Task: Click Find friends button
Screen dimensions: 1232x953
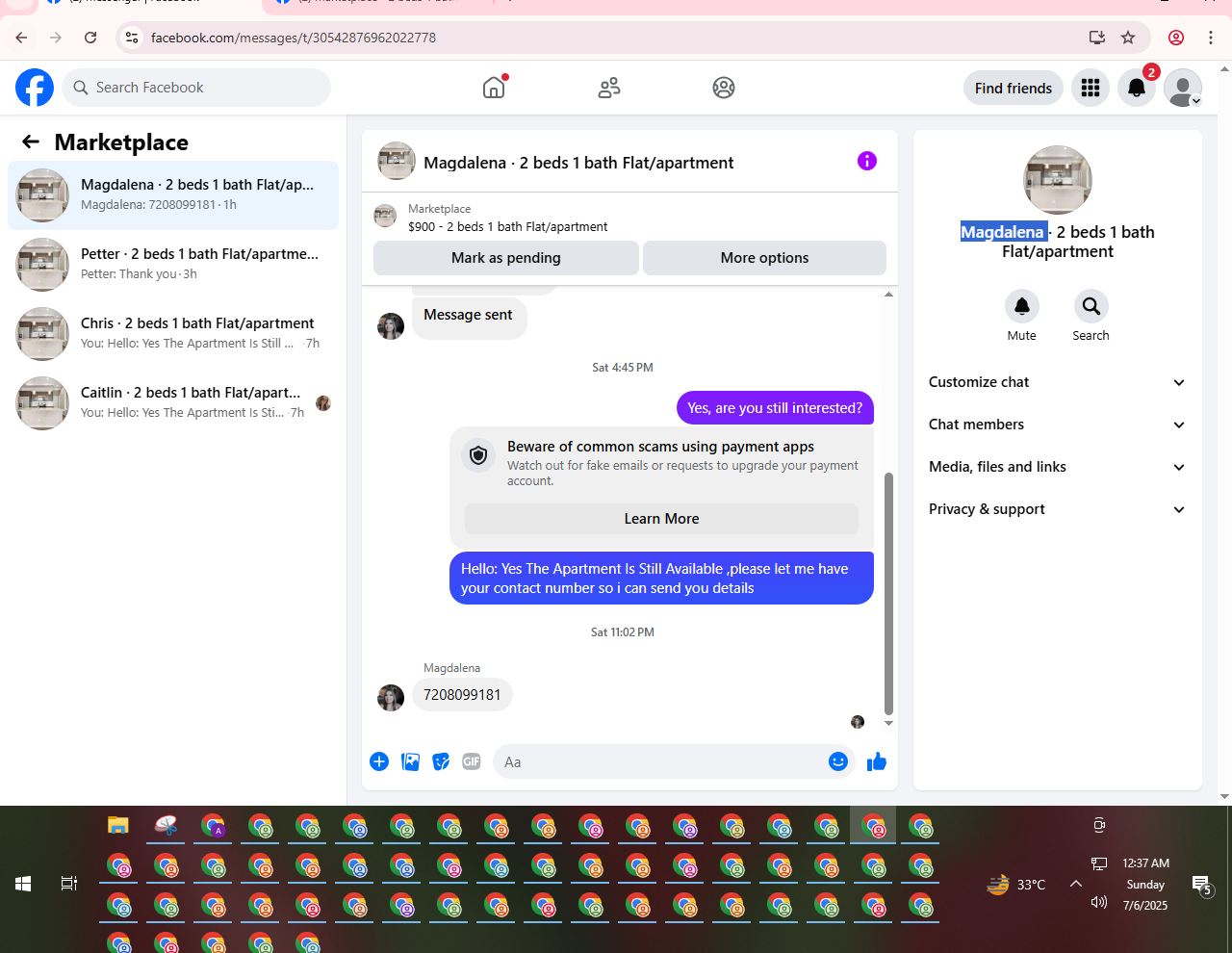Action: click(1014, 88)
